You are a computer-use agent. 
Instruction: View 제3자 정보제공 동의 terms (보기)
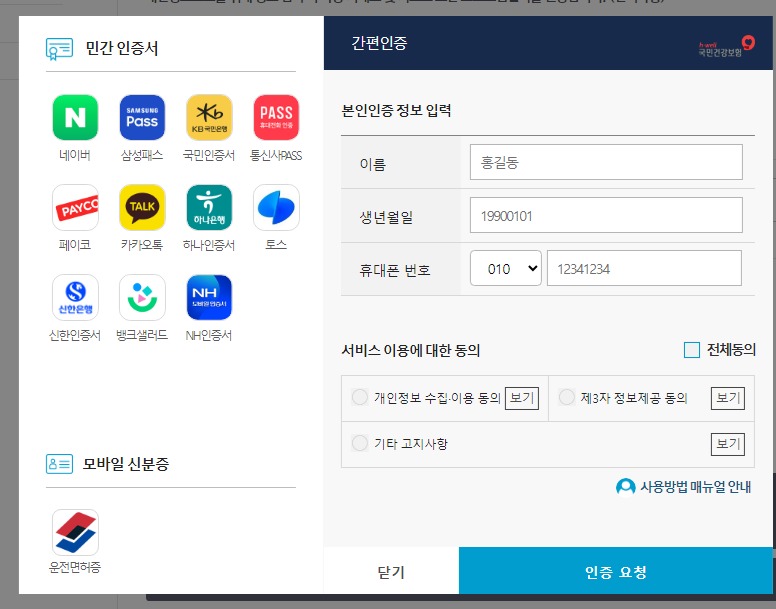[x=728, y=398]
